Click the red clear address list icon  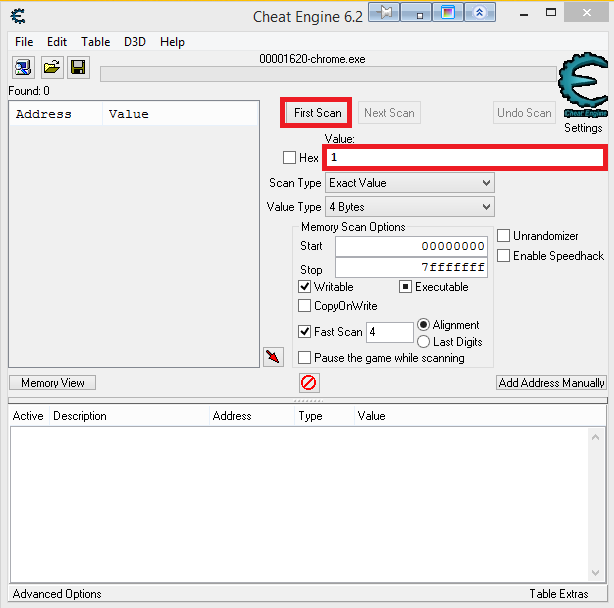pyautogui.click(x=309, y=382)
